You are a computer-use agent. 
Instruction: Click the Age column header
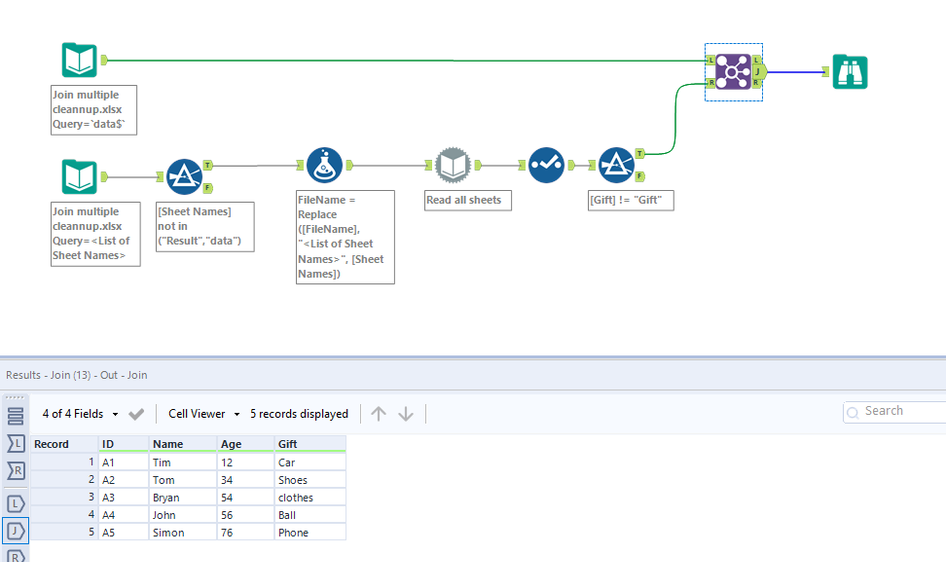pyautogui.click(x=246, y=444)
